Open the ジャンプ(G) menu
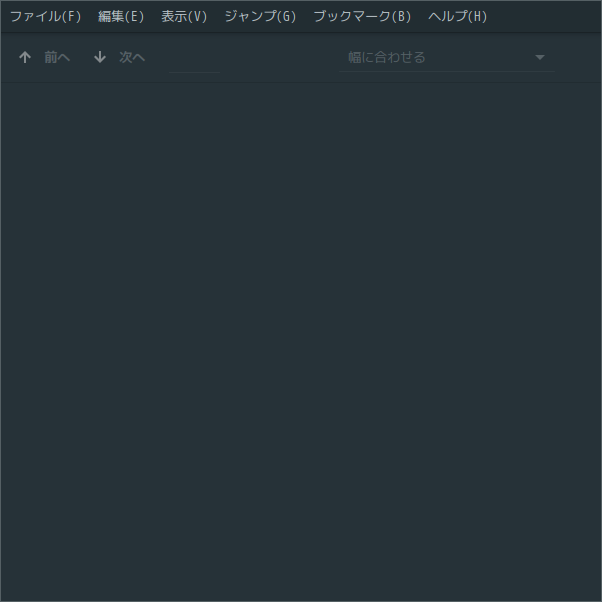 tap(260, 17)
